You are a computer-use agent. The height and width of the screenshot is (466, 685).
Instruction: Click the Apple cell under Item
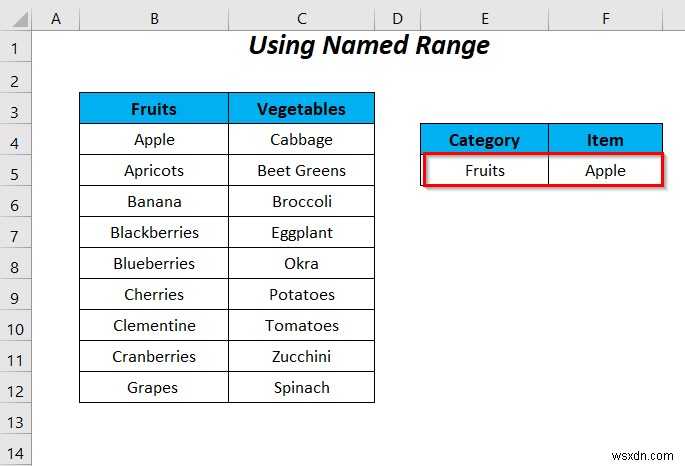[x=605, y=171]
